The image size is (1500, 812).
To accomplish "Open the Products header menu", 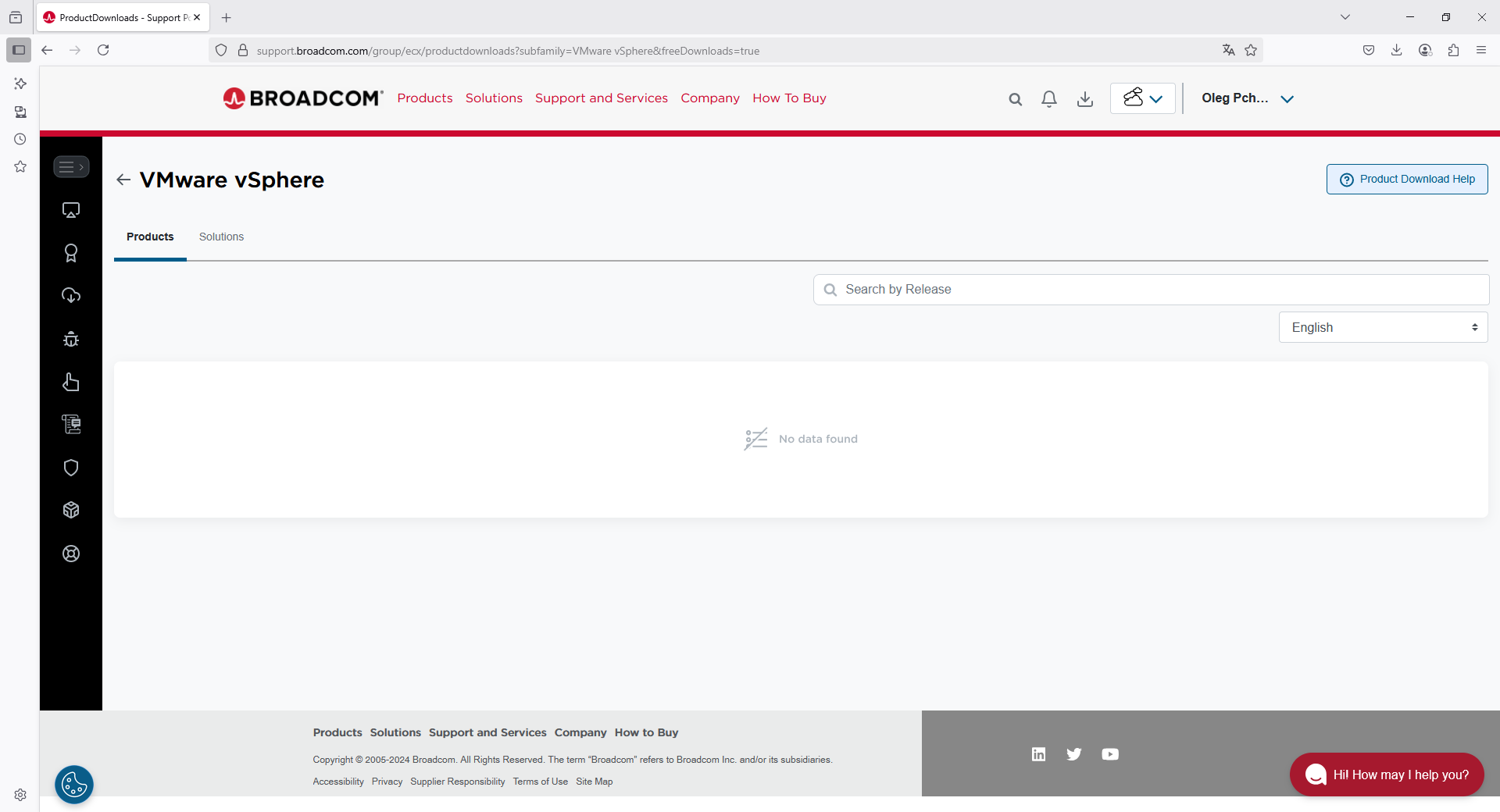I will point(425,98).
